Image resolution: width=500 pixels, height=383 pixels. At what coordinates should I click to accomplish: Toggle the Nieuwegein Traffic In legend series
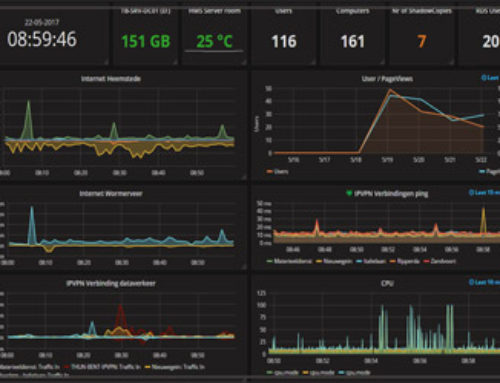point(178,367)
